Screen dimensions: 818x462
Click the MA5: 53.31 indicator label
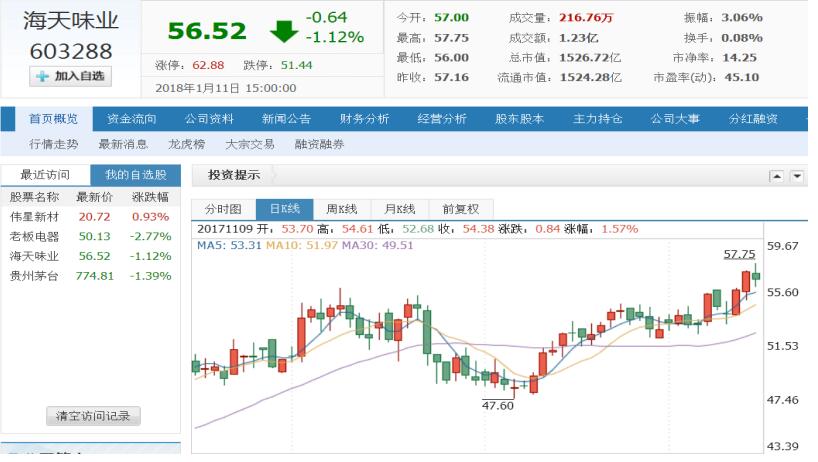pos(229,246)
